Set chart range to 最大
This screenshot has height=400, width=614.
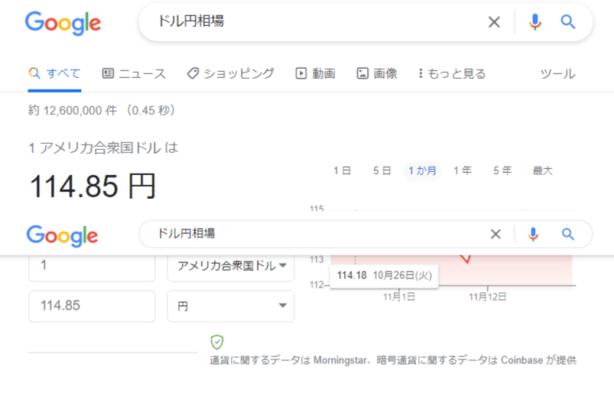pos(543,171)
